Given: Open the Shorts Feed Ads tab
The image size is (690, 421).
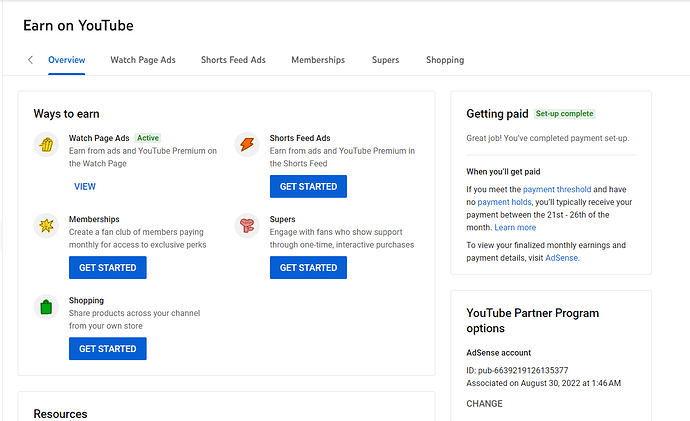Looking at the screenshot, I should 233,60.
